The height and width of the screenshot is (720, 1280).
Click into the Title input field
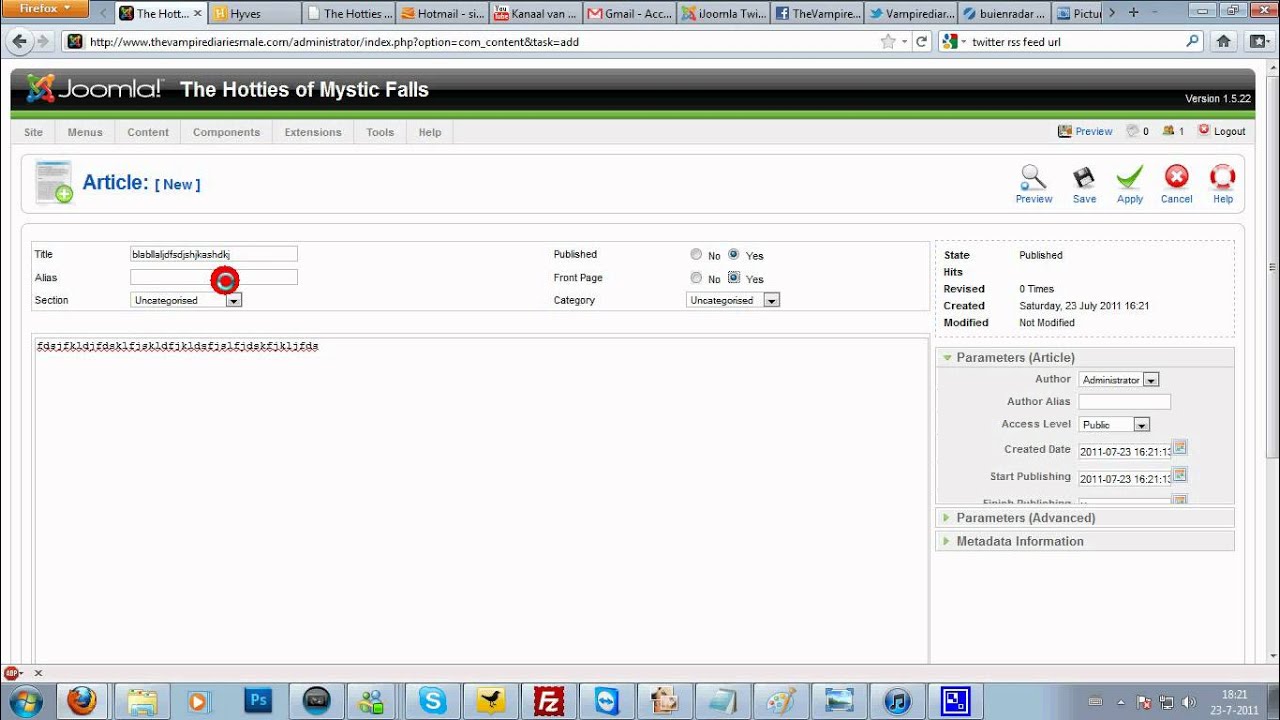[214, 254]
